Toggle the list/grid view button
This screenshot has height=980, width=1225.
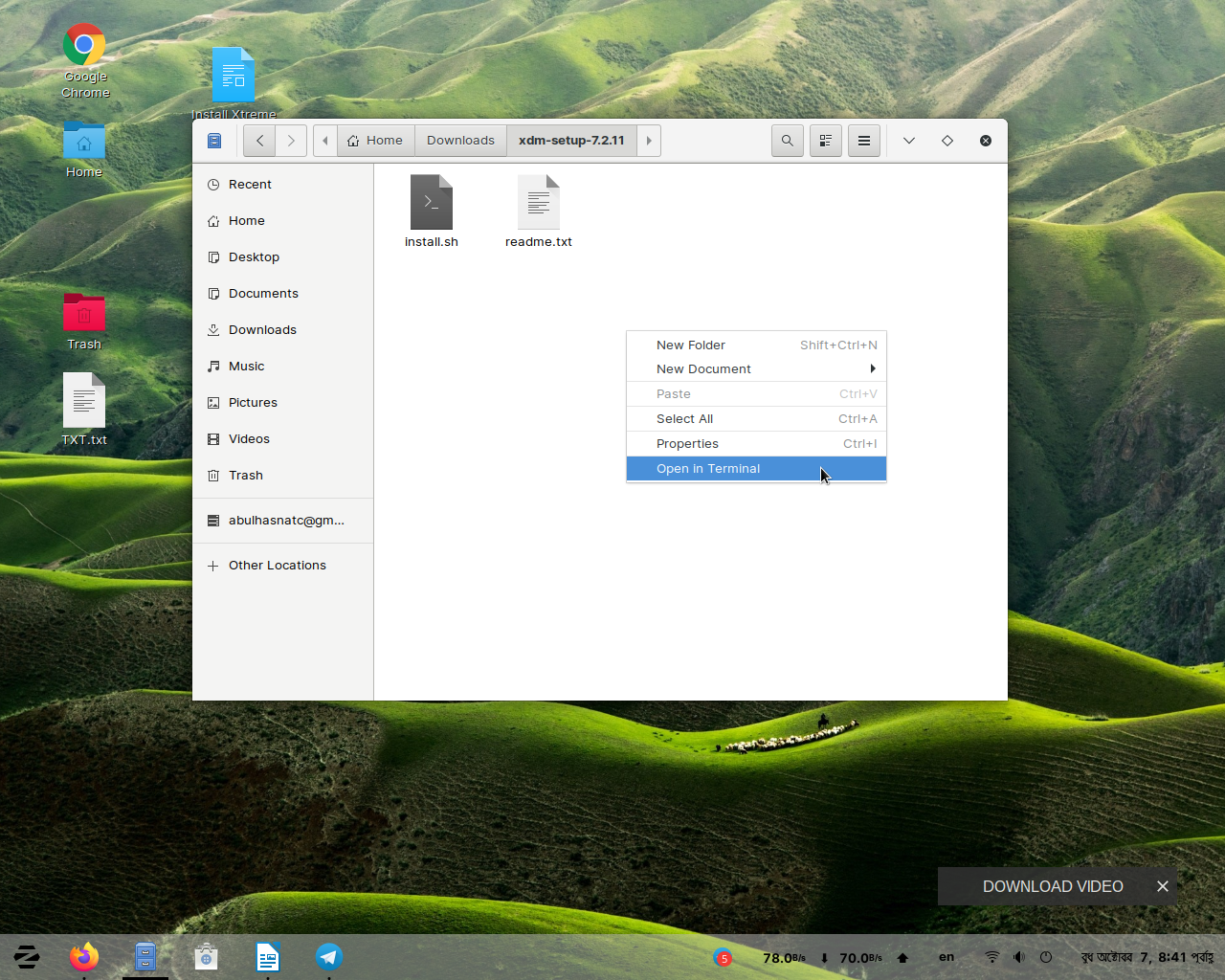825,141
